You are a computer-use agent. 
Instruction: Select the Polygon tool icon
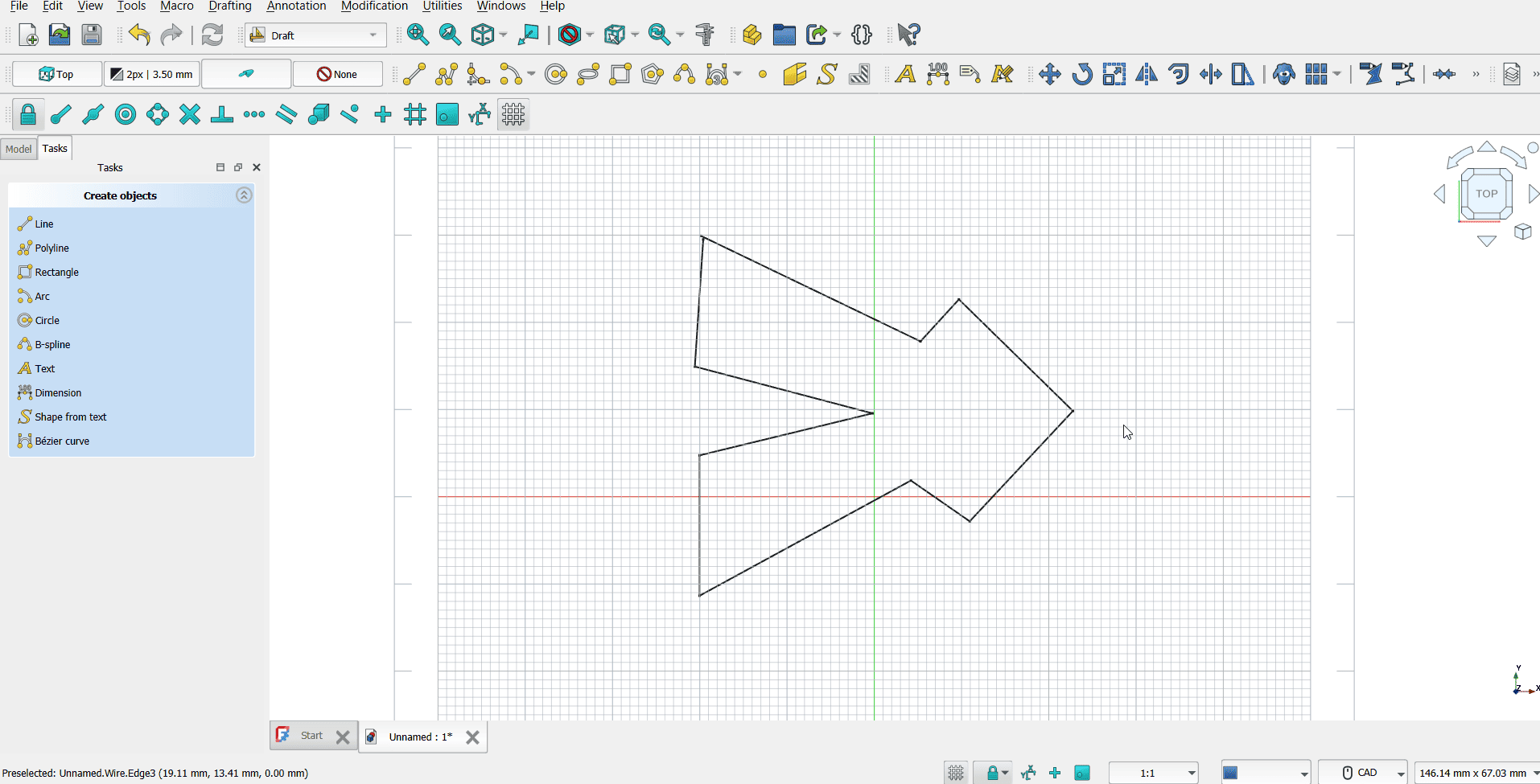653,75
